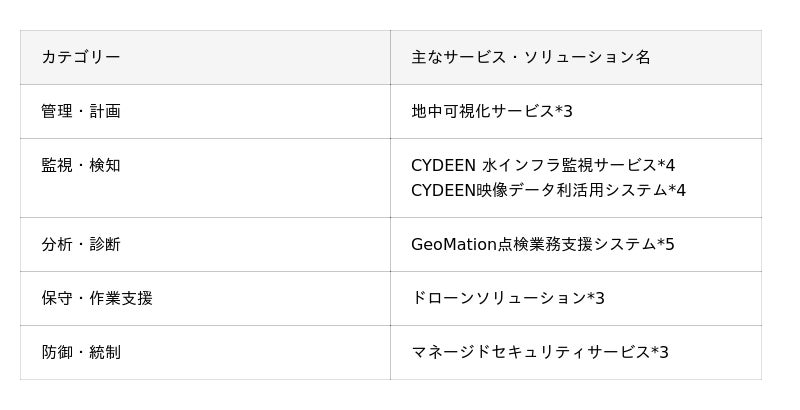Click the *3 footnote after ドローンソリューション
800x410 pixels.
[x=596, y=298]
